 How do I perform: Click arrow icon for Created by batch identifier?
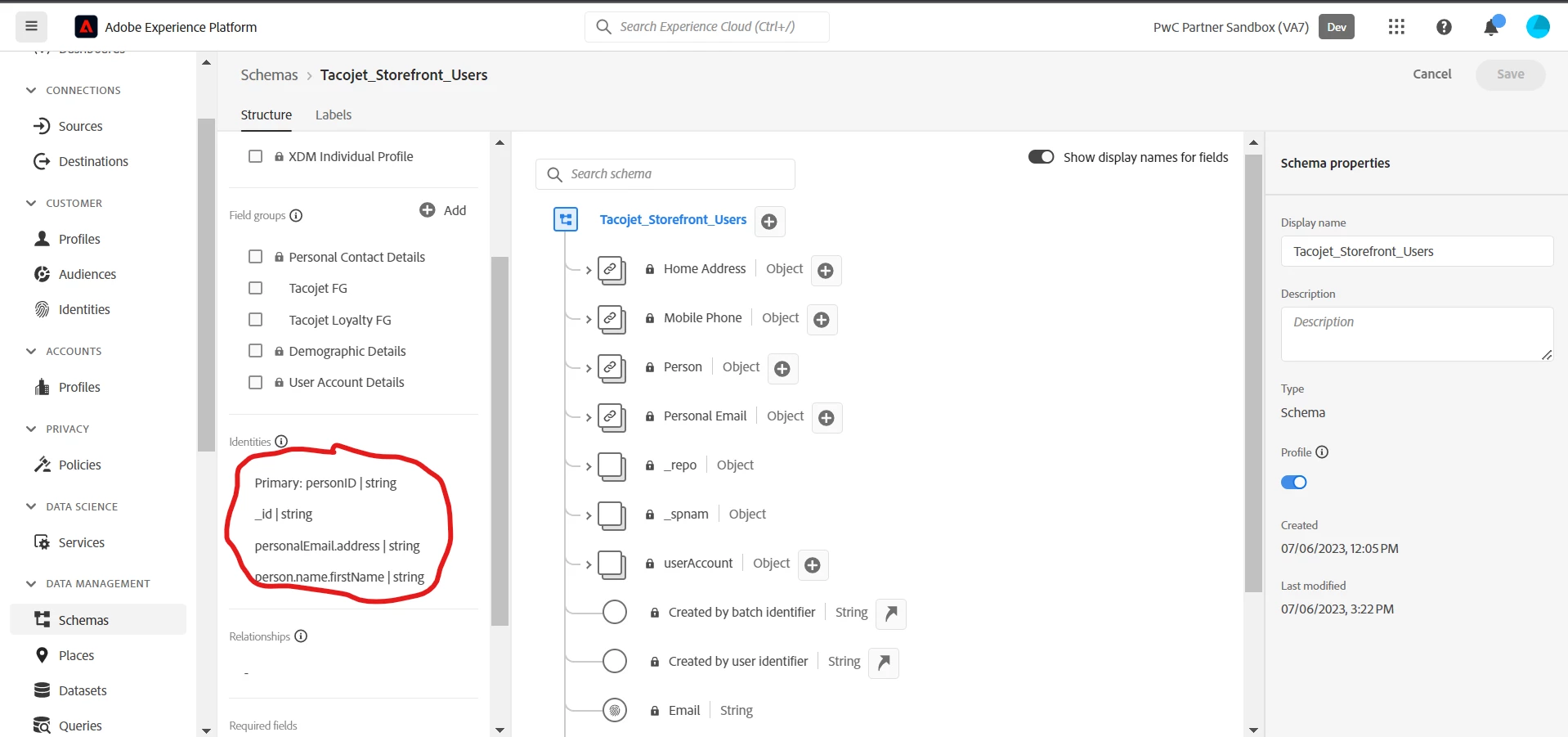[891, 613]
